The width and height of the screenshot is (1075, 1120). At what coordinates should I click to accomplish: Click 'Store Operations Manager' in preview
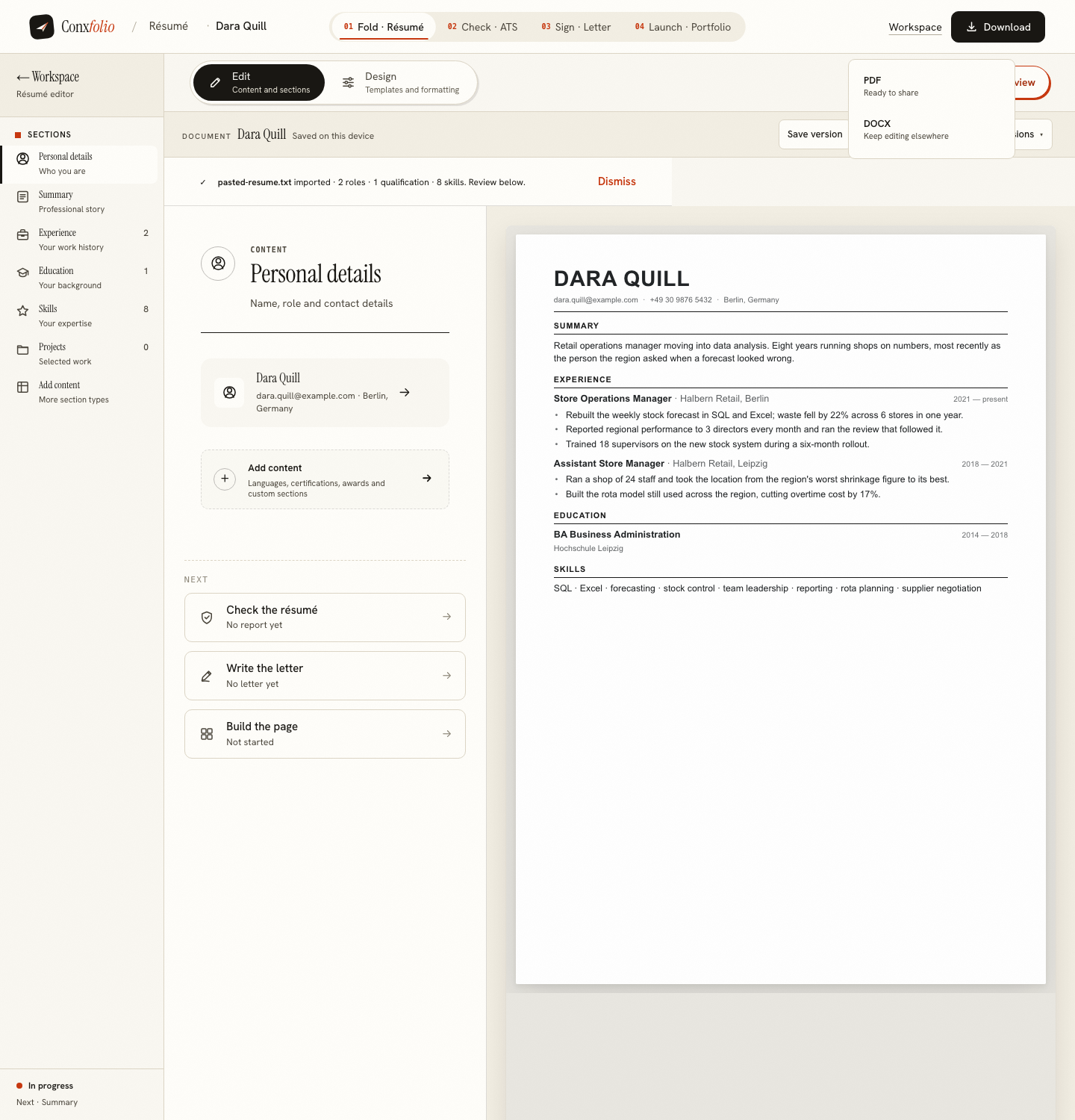612,399
